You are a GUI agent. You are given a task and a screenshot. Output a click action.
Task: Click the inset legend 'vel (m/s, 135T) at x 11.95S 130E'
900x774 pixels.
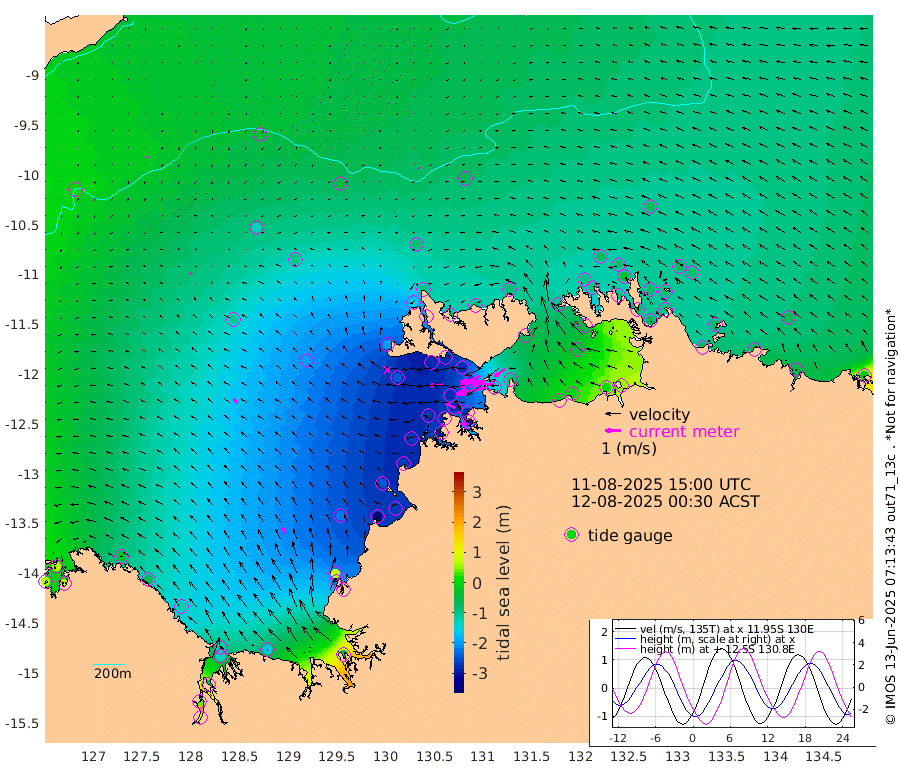[727, 629]
